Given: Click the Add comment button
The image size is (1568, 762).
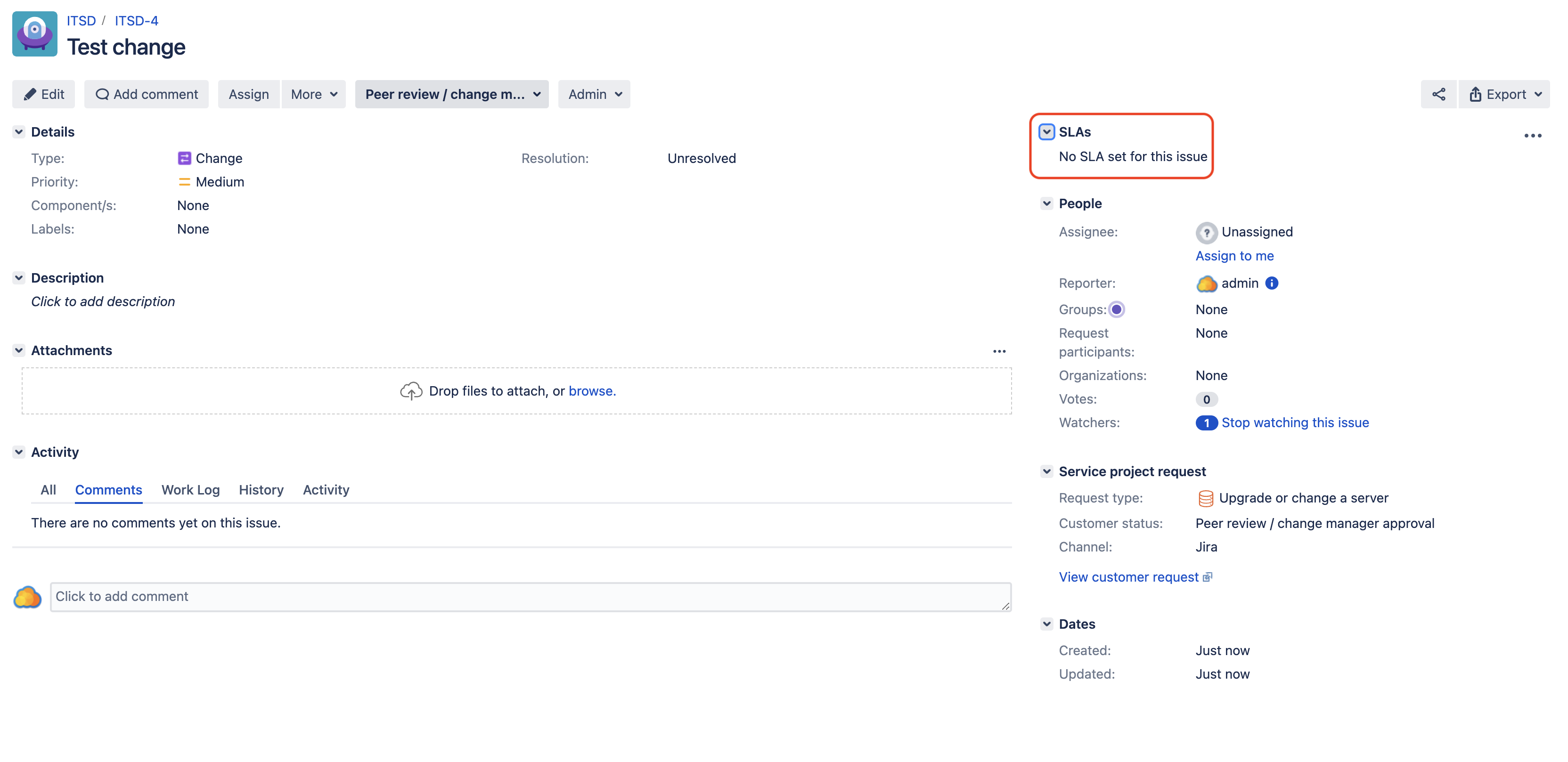Looking at the screenshot, I should click(x=146, y=94).
